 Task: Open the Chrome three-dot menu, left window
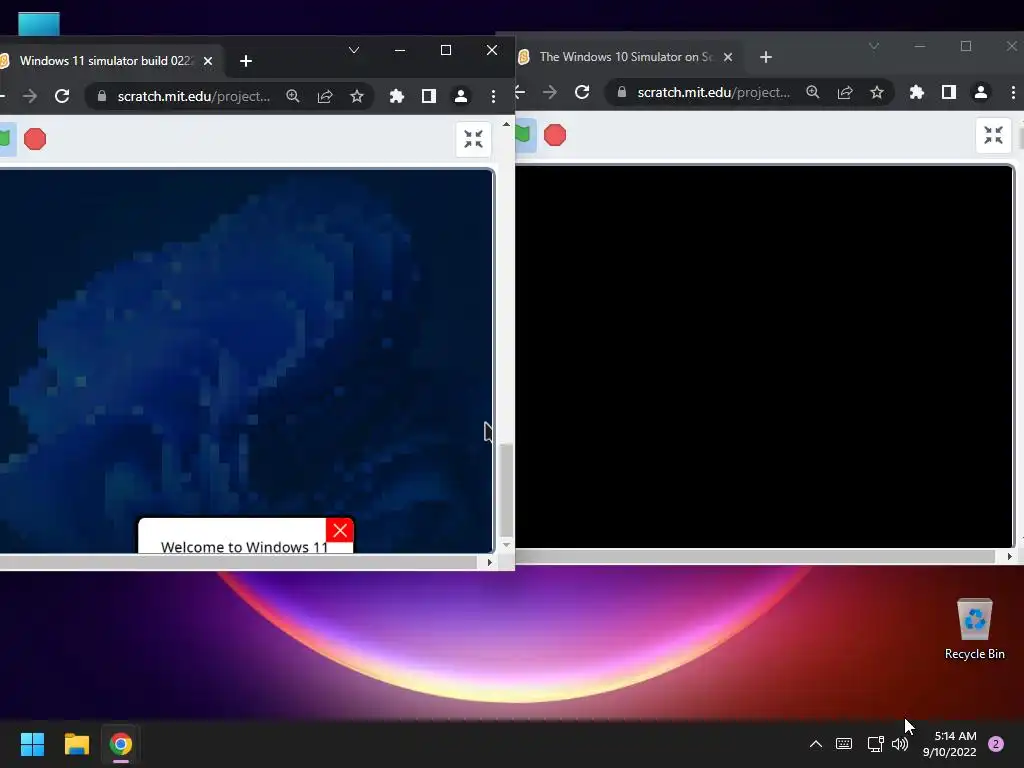tap(493, 97)
